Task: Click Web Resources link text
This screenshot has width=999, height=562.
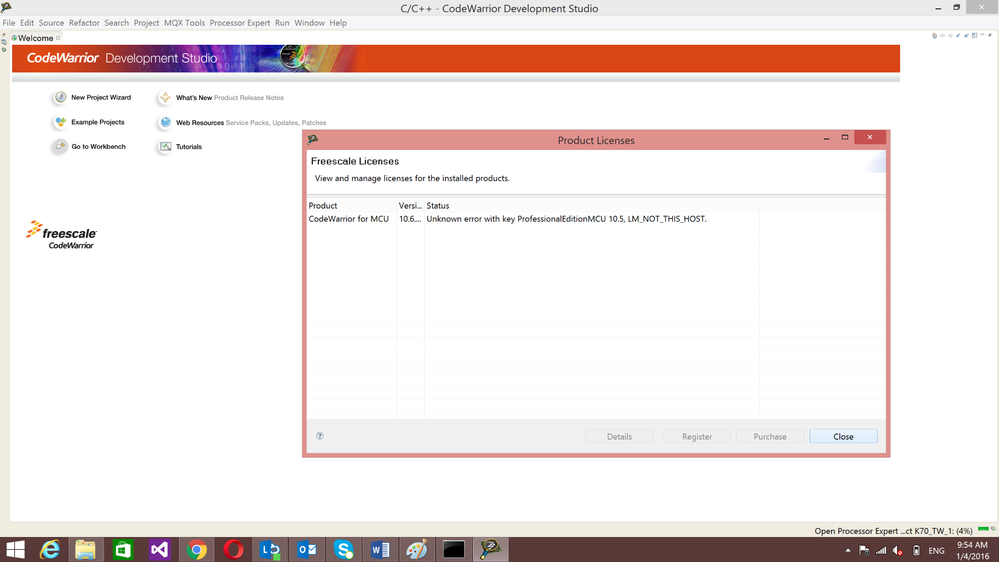Action: (x=199, y=122)
